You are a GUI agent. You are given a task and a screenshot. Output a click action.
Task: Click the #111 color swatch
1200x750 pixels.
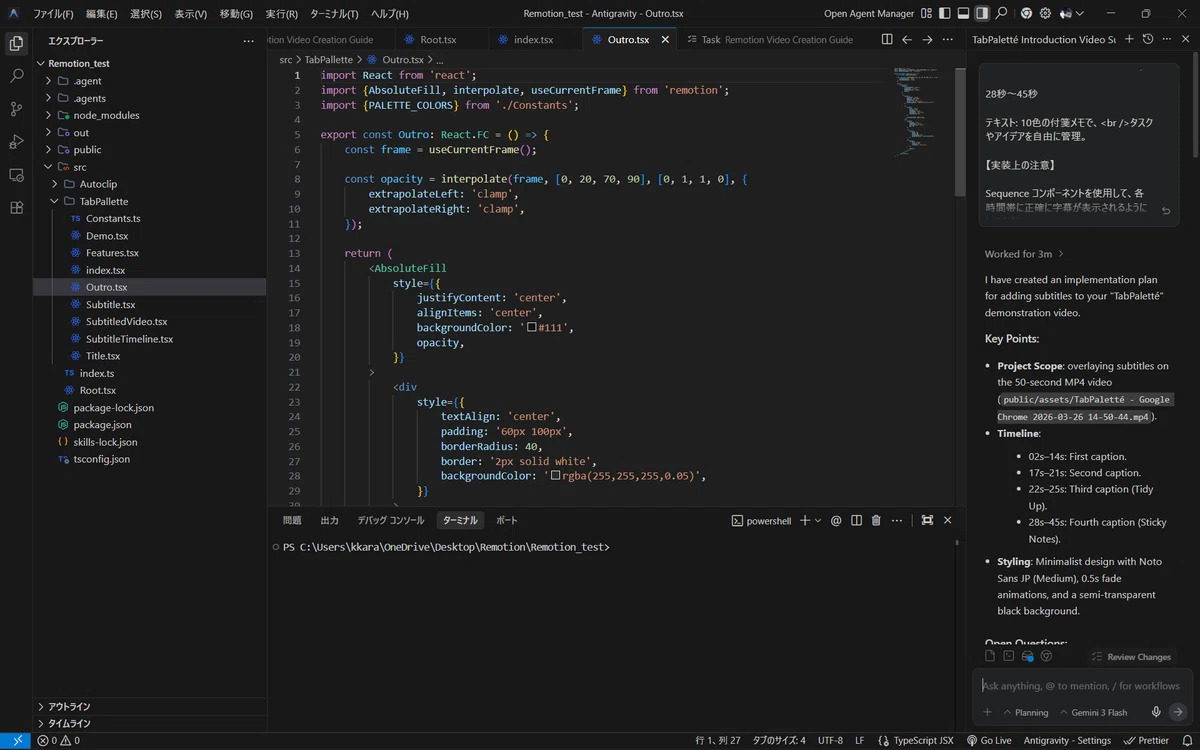pyautogui.click(x=532, y=327)
